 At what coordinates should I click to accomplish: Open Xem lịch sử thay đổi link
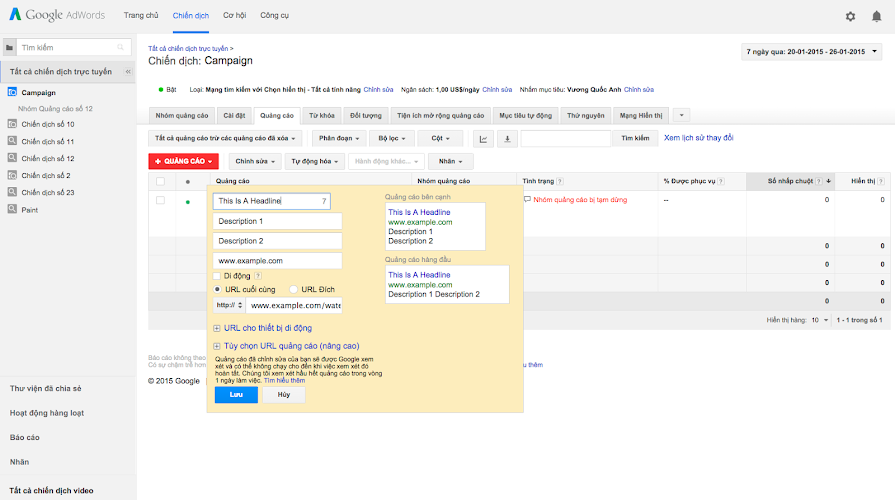point(698,138)
